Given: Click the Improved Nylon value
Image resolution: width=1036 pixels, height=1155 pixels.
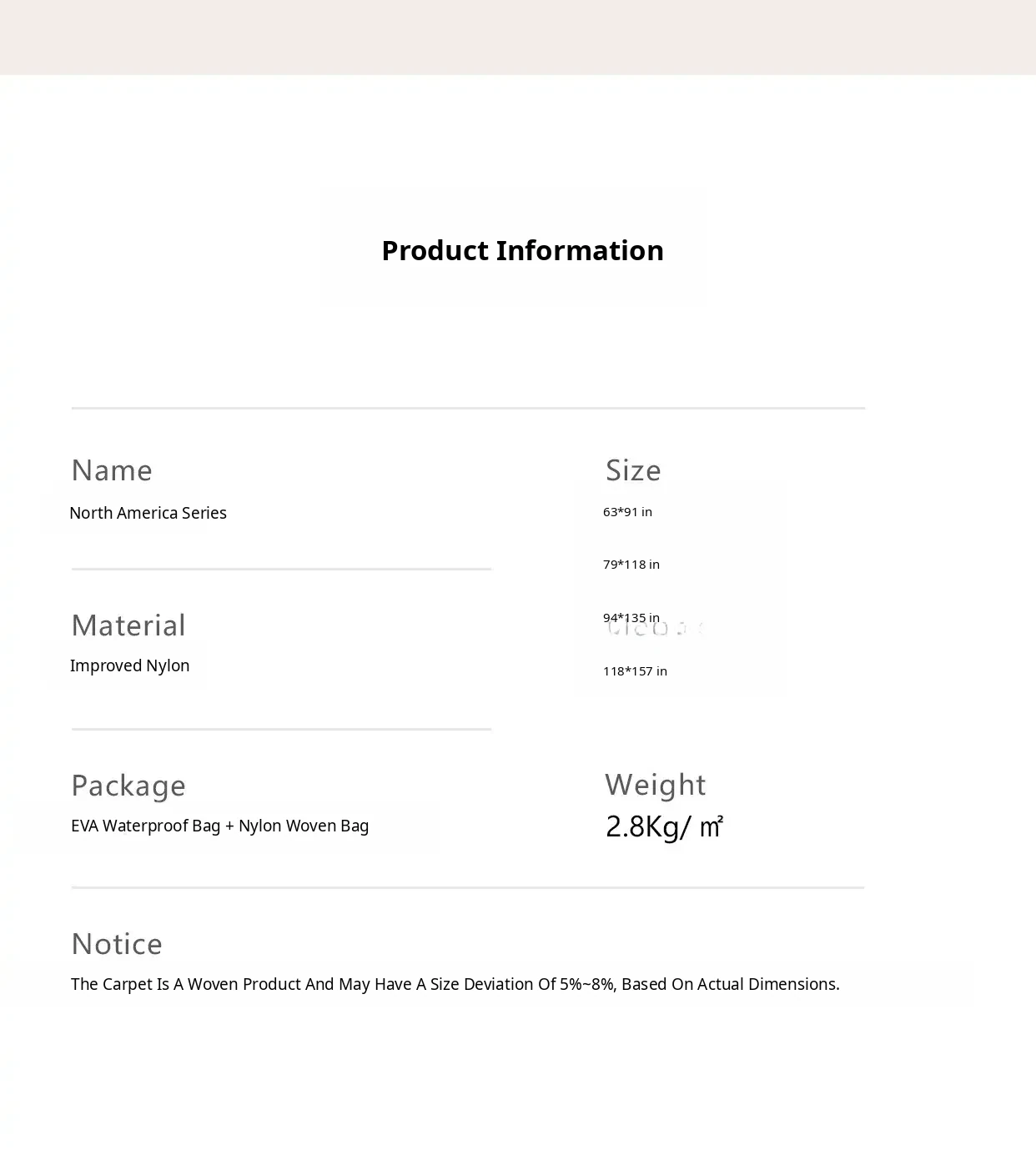Looking at the screenshot, I should point(129,665).
